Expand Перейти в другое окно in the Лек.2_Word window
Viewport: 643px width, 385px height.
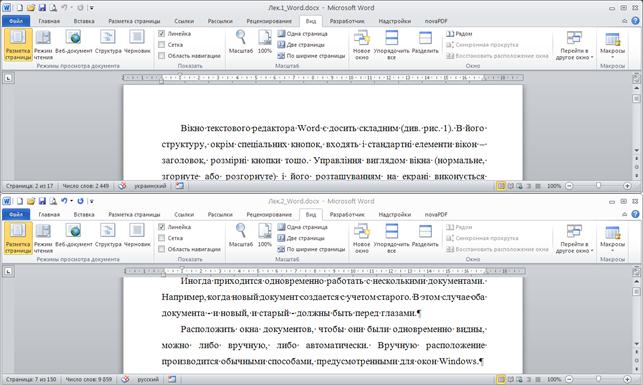[574, 239]
